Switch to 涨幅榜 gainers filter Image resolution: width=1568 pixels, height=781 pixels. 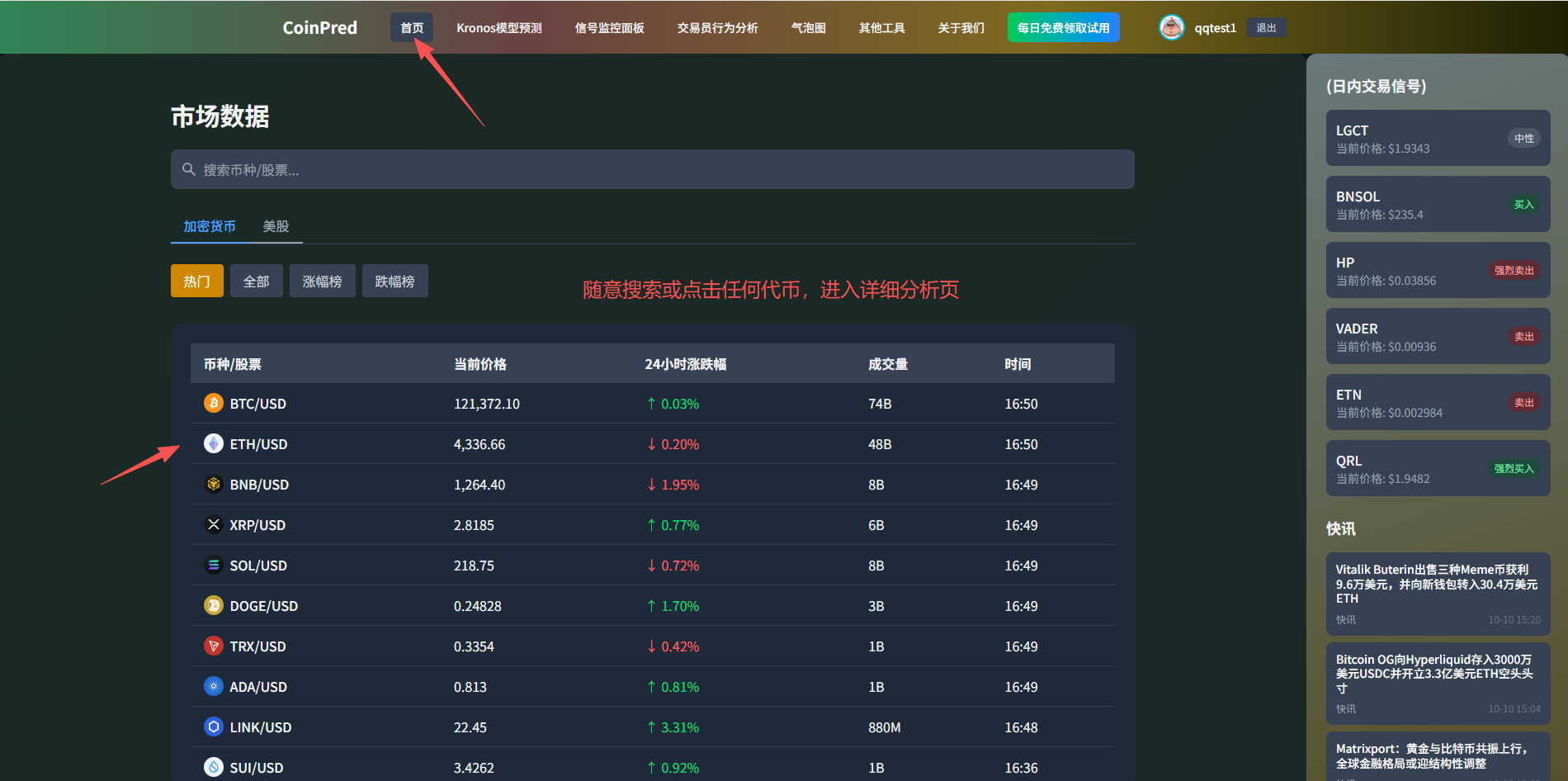[x=322, y=281]
